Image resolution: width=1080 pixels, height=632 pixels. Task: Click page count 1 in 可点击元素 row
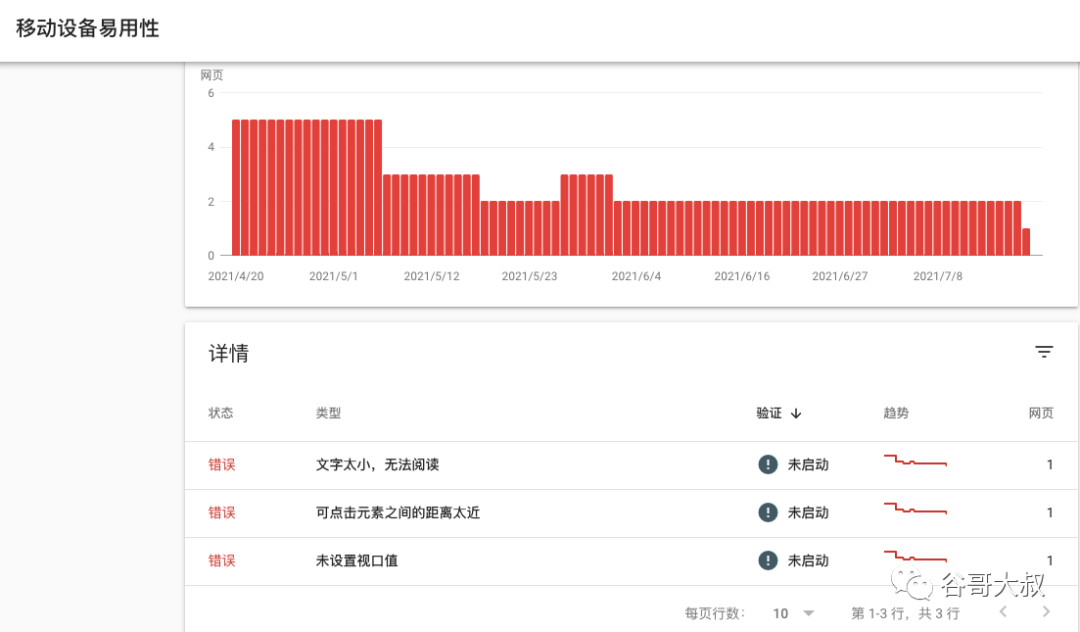(x=1050, y=512)
